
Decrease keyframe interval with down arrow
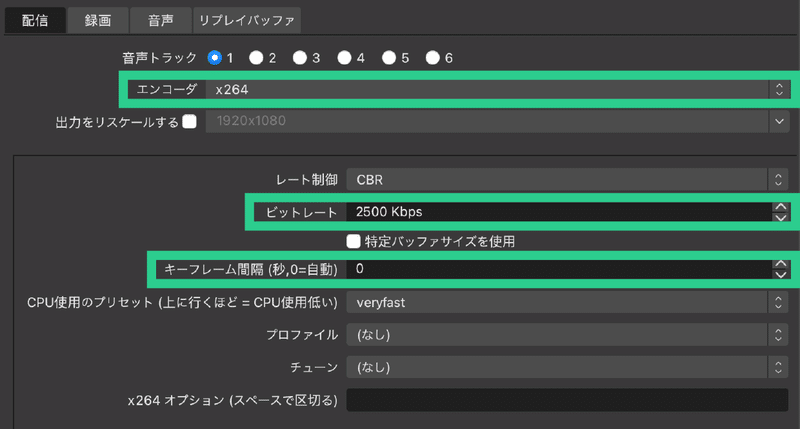pos(781,274)
